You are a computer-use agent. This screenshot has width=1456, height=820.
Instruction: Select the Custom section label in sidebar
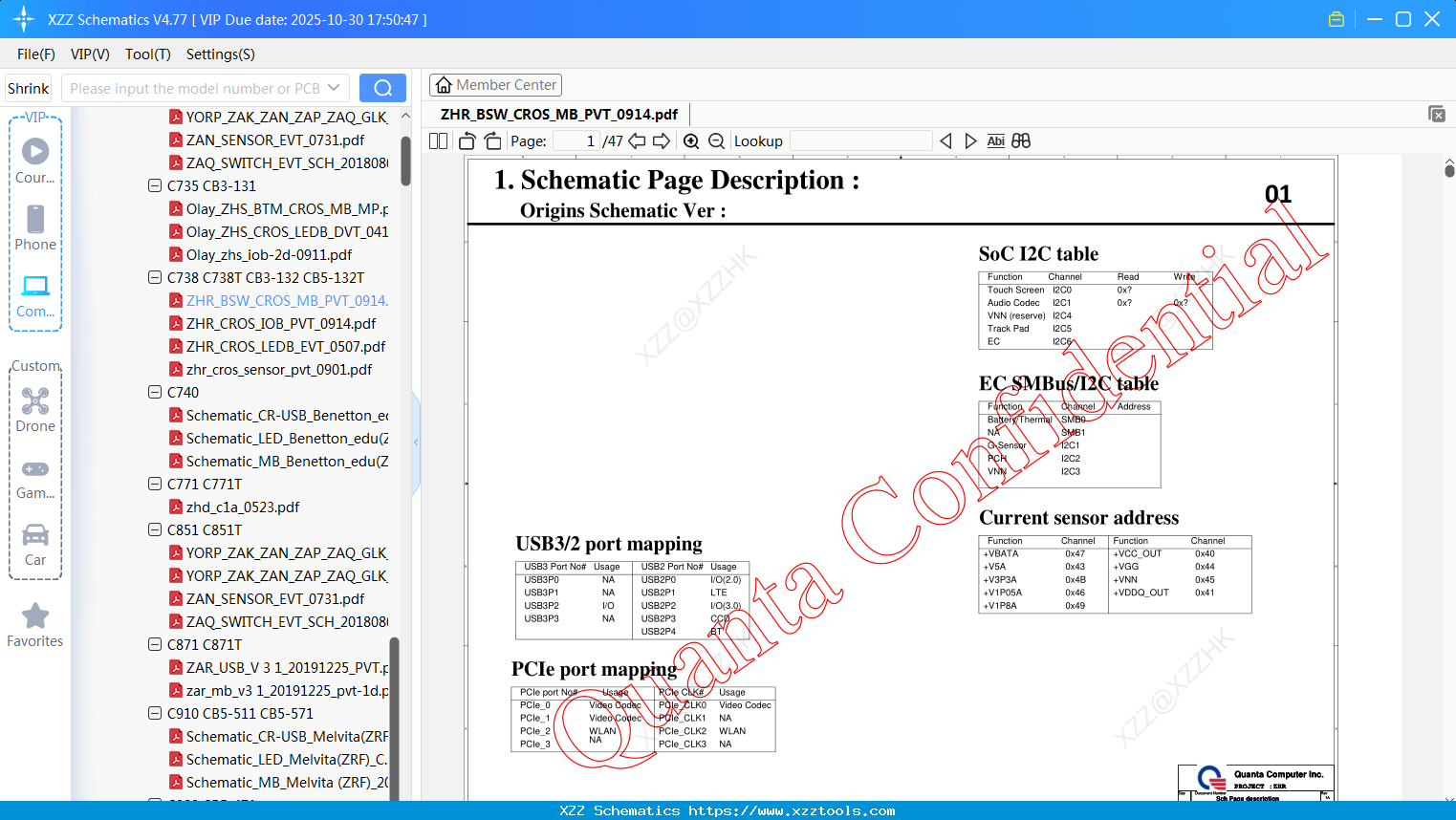tap(35, 366)
